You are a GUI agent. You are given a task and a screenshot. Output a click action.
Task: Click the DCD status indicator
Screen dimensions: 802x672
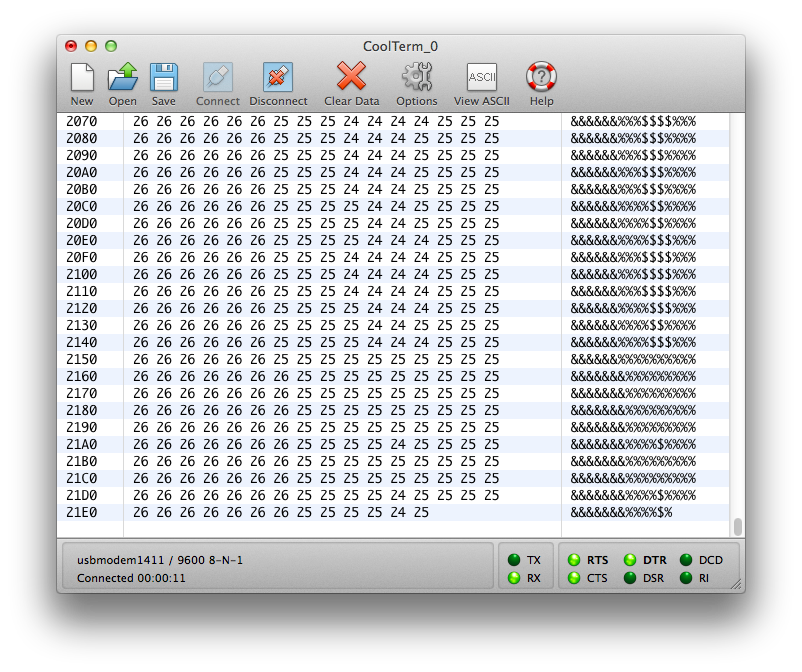[x=686, y=560]
